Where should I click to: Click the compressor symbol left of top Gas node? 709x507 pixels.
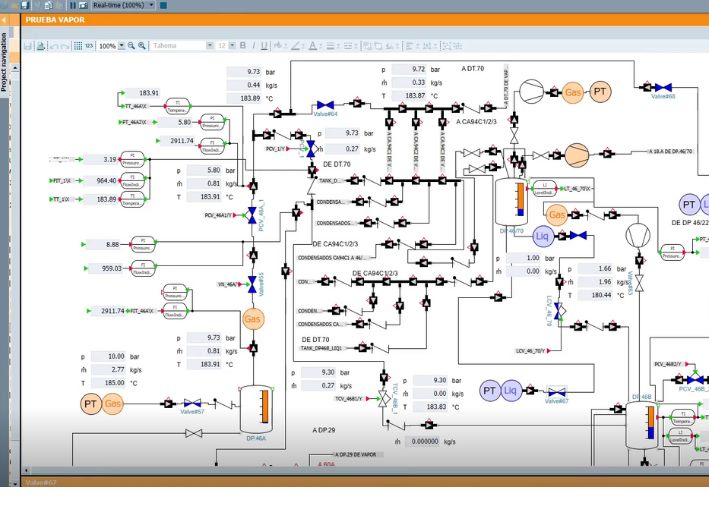click(531, 91)
